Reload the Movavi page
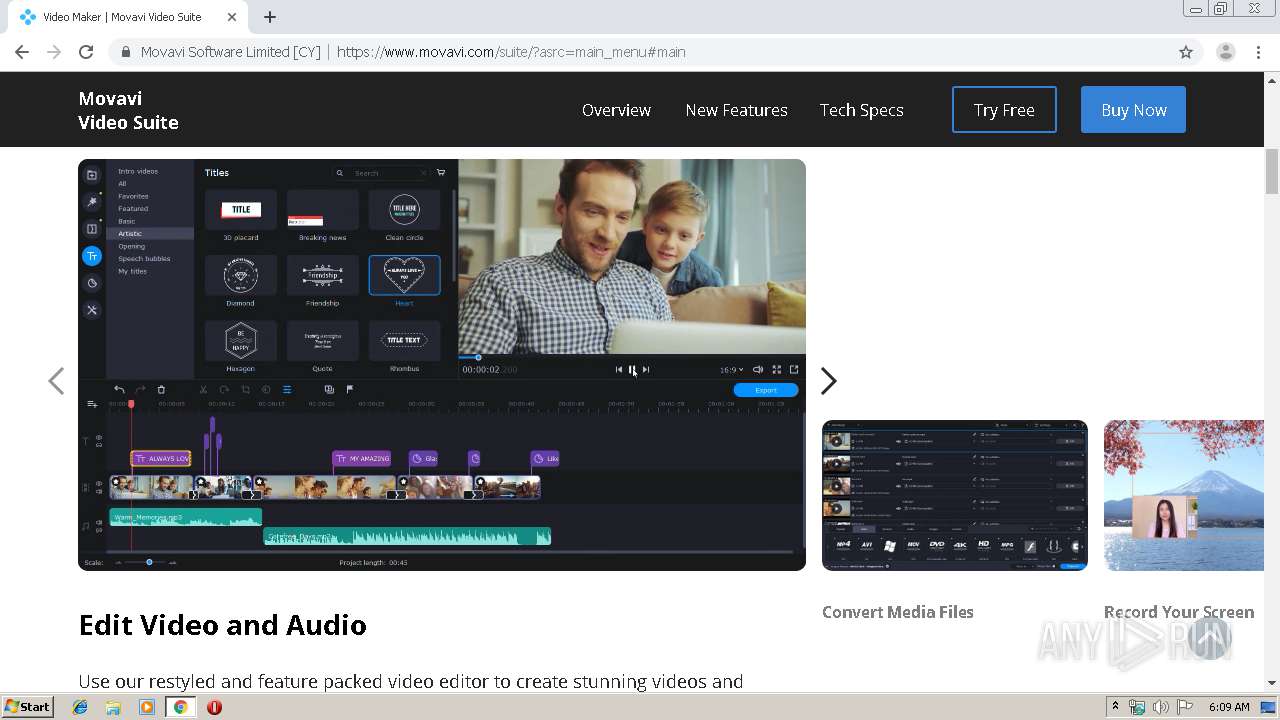The height and width of the screenshot is (720, 1280). (86, 52)
